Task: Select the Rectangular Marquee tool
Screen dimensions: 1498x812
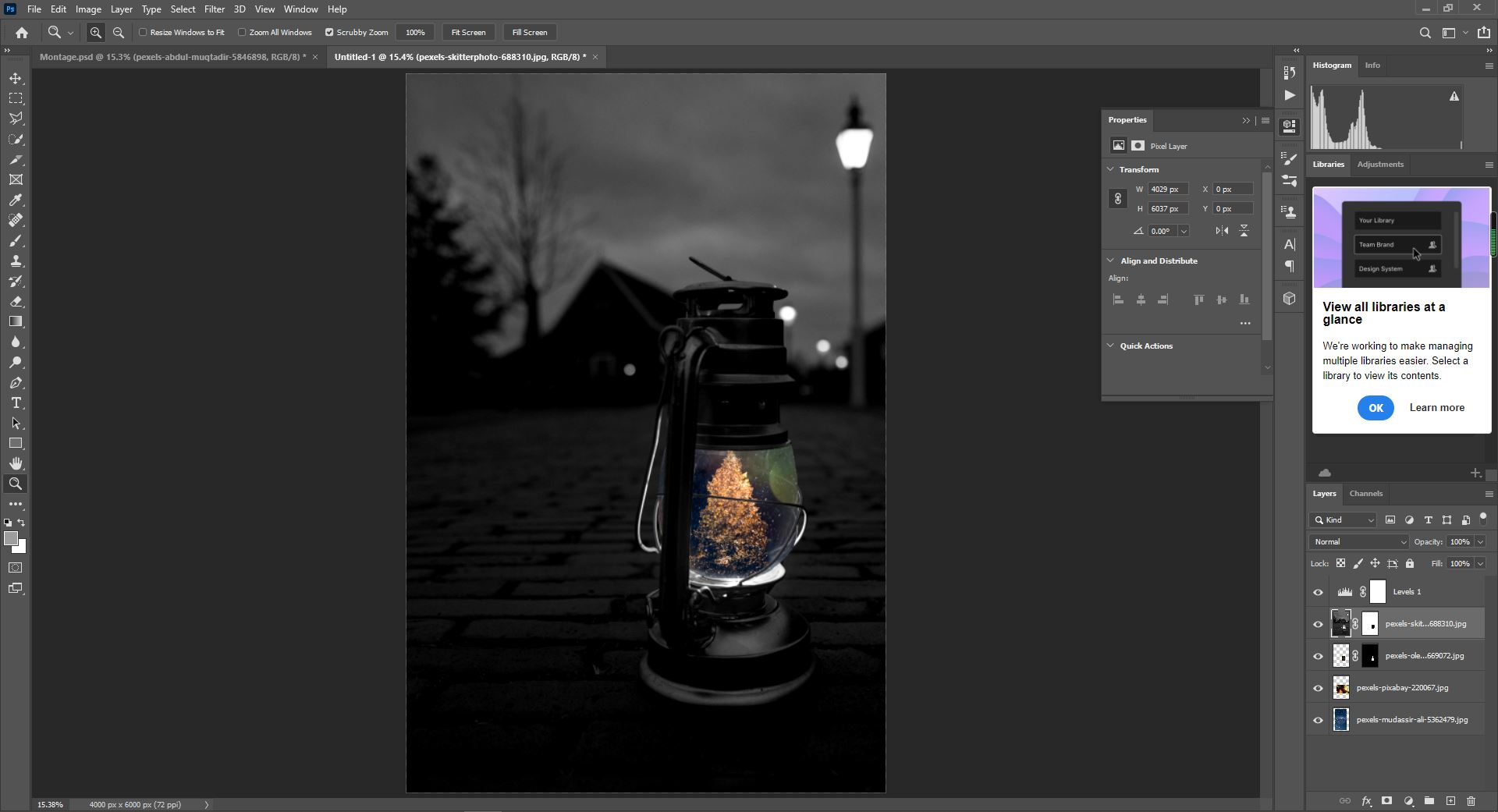Action: pyautogui.click(x=16, y=98)
